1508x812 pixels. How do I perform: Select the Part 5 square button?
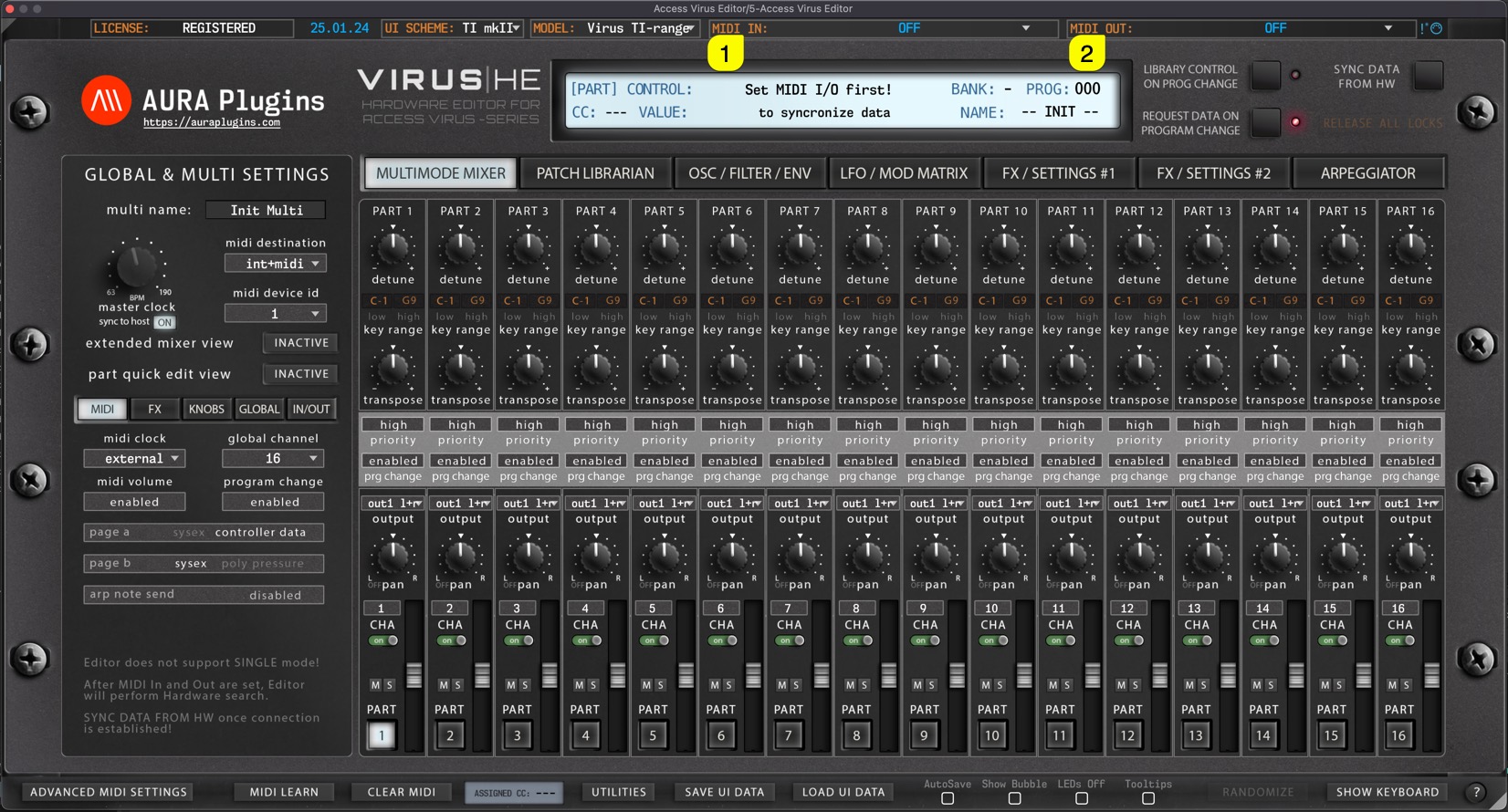tap(653, 734)
